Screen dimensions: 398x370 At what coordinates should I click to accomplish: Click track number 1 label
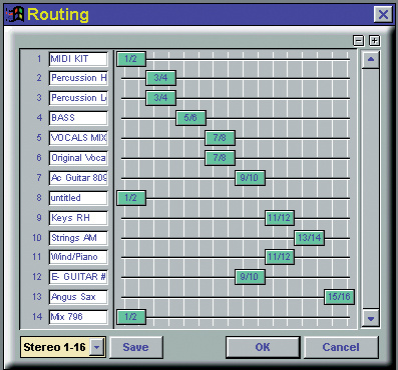click(39, 59)
